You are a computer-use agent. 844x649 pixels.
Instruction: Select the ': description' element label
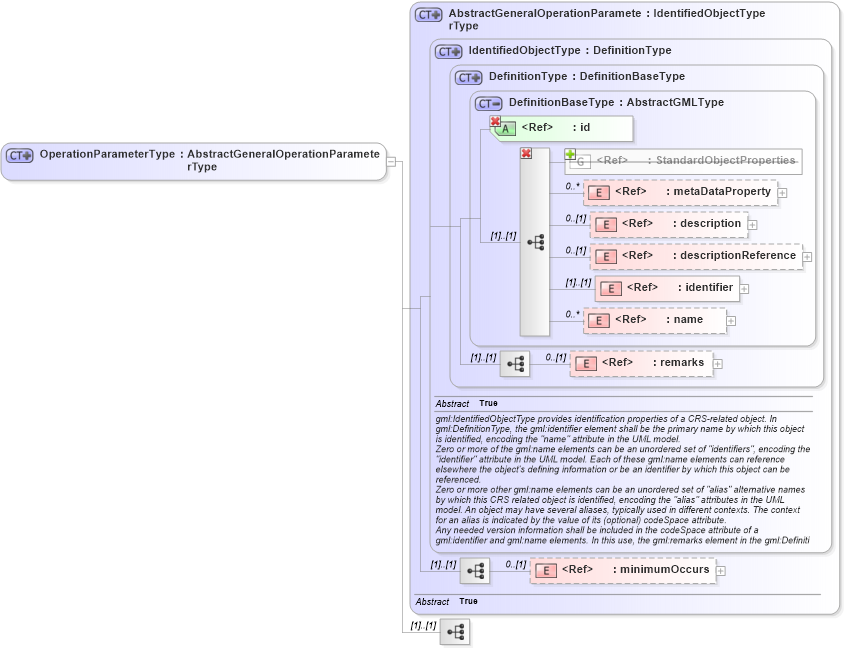pyautogui.click(x=707, y=223)
